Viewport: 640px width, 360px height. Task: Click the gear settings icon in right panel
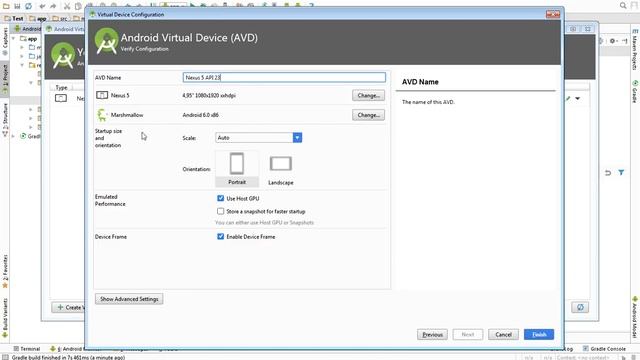click(x=613, y=41)
